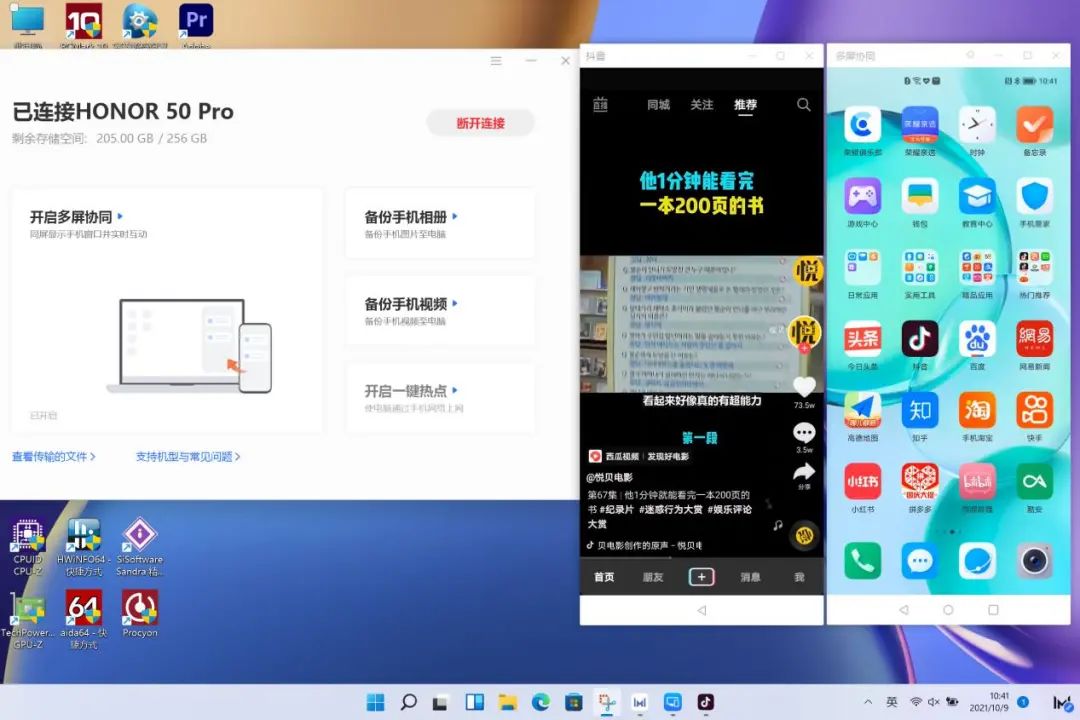1080x720 pixels.
Task: Click the arrow next to the 开启多屏协同 title
Action: pyautogui.click(x=121, y=216)
